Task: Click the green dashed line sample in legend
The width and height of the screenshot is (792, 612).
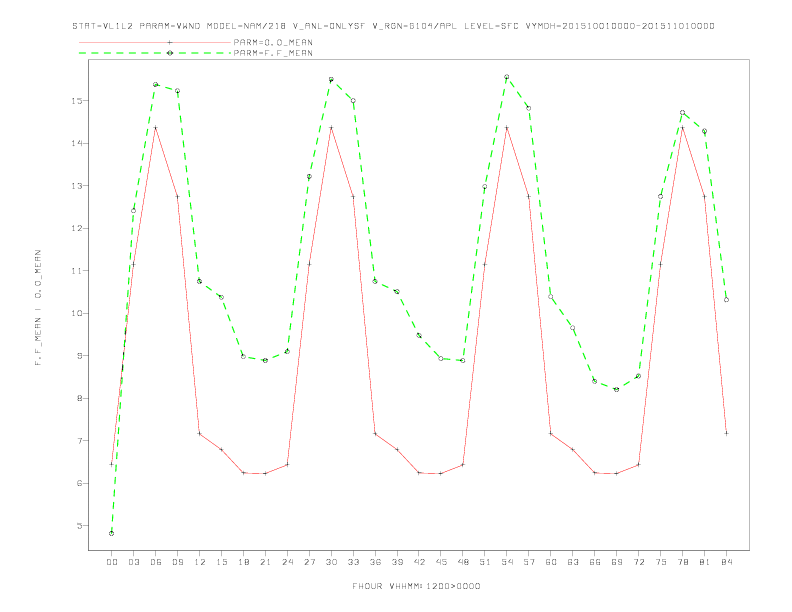Action: pyautogui.click(x=155, y=53)
